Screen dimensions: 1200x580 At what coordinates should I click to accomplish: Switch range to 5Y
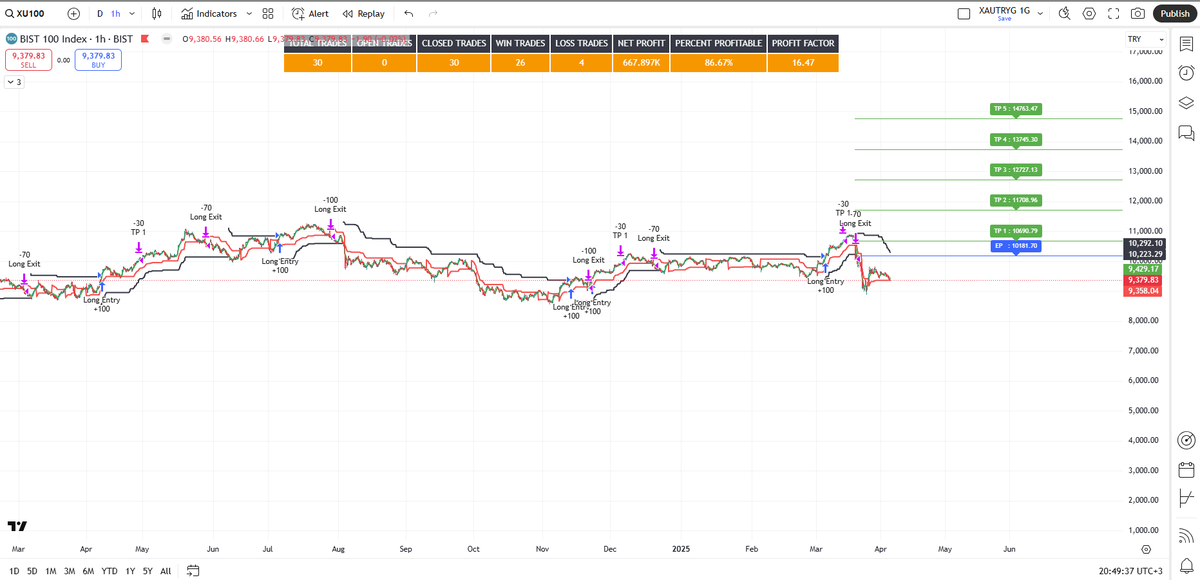click(148, 571)
